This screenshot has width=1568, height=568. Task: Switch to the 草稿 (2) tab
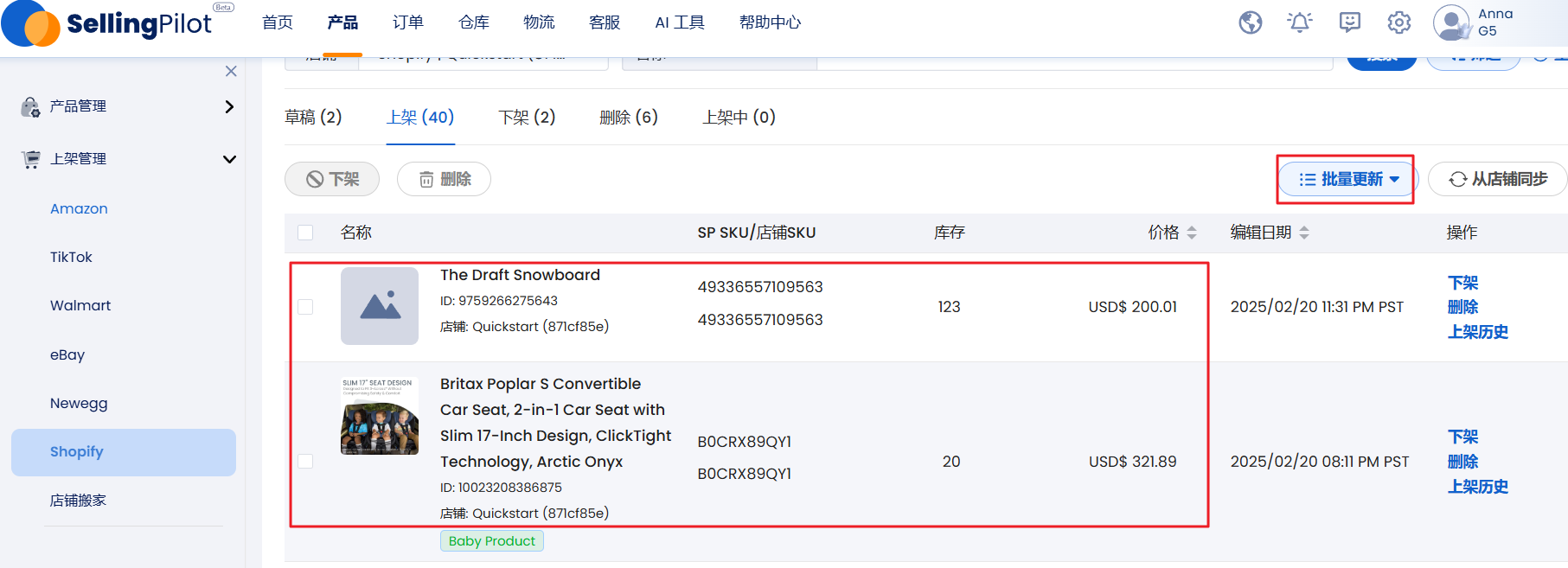pyautogui.click(x=313, y=117)
